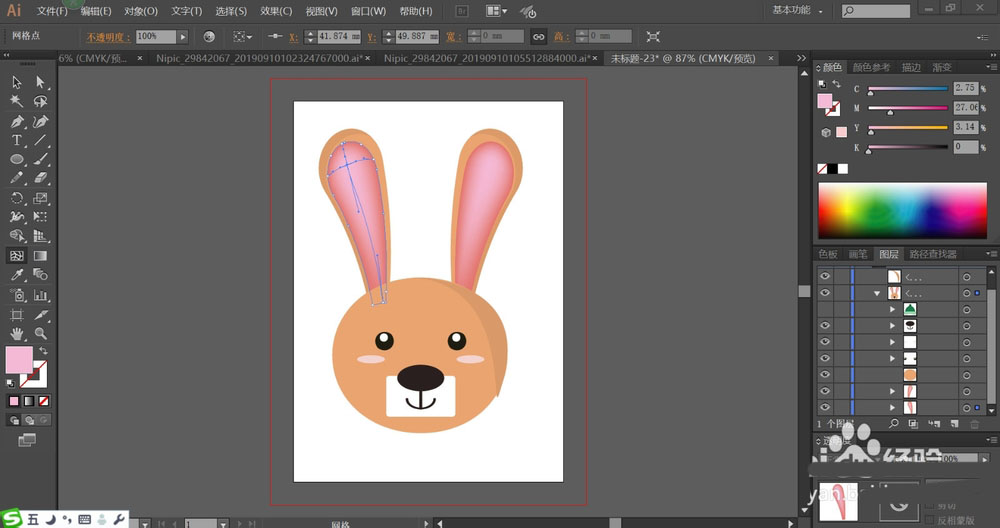Open the opacity value dropdown arrow
This screenshot has width=1000, height=528.
pyautogui.click(x=183, y=36)
